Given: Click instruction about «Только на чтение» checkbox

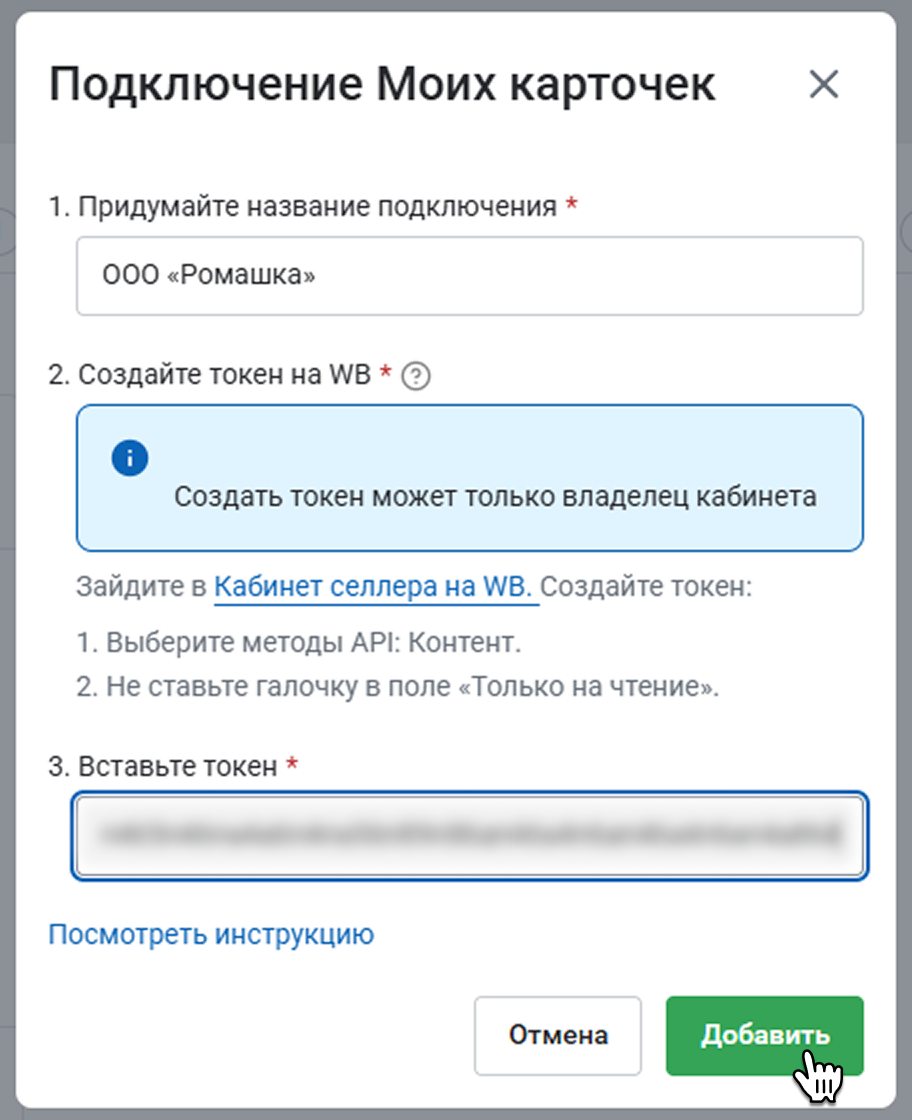Looking at the screenshot, I should coord(397,687).
